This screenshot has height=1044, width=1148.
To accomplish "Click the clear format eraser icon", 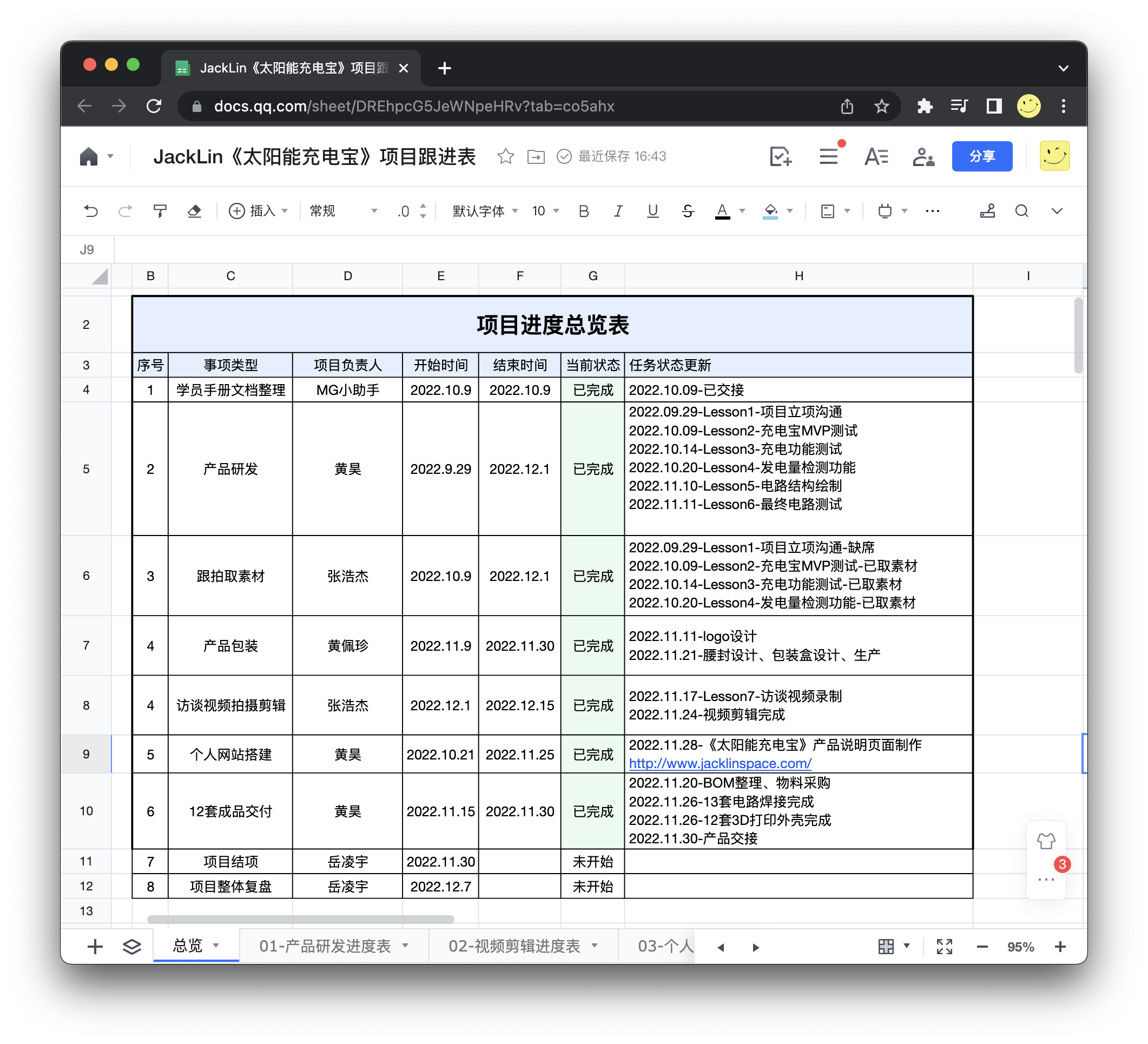I will click(x=194, y=211).
